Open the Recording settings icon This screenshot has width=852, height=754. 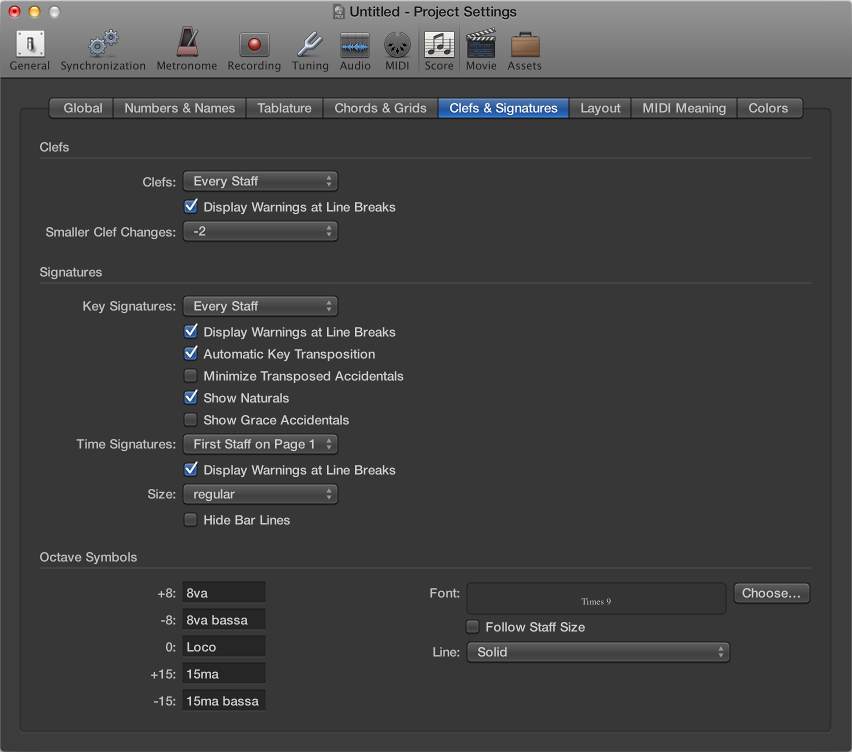253,45
